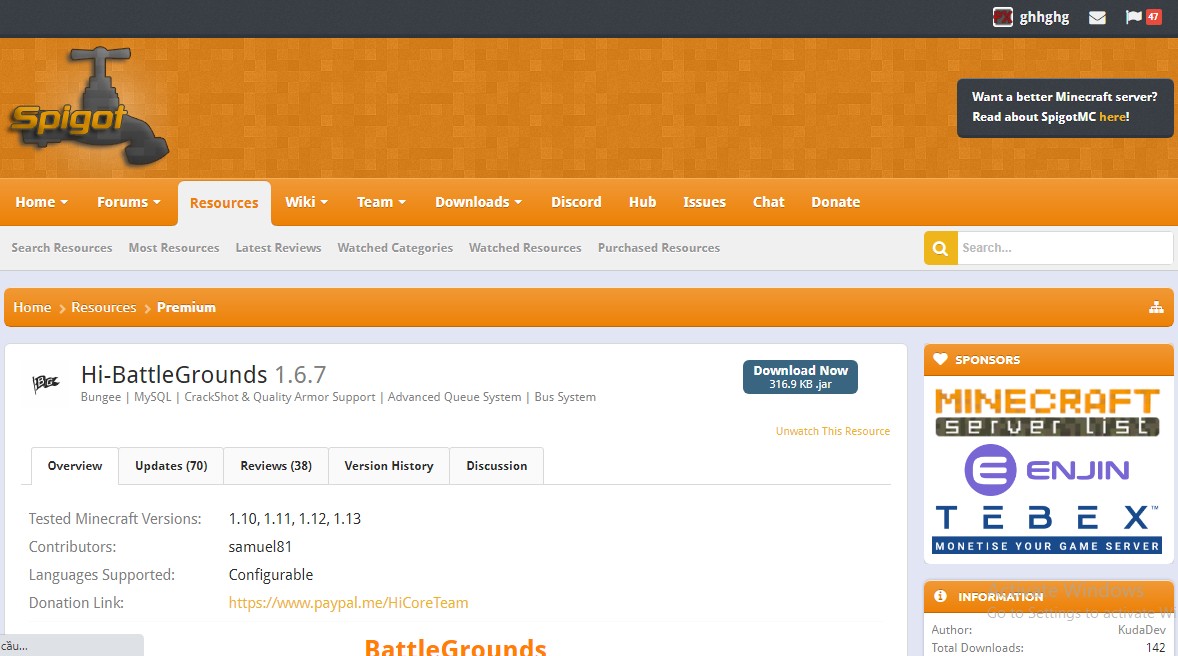Open Purchased Resources link

(x=659, y=248)
